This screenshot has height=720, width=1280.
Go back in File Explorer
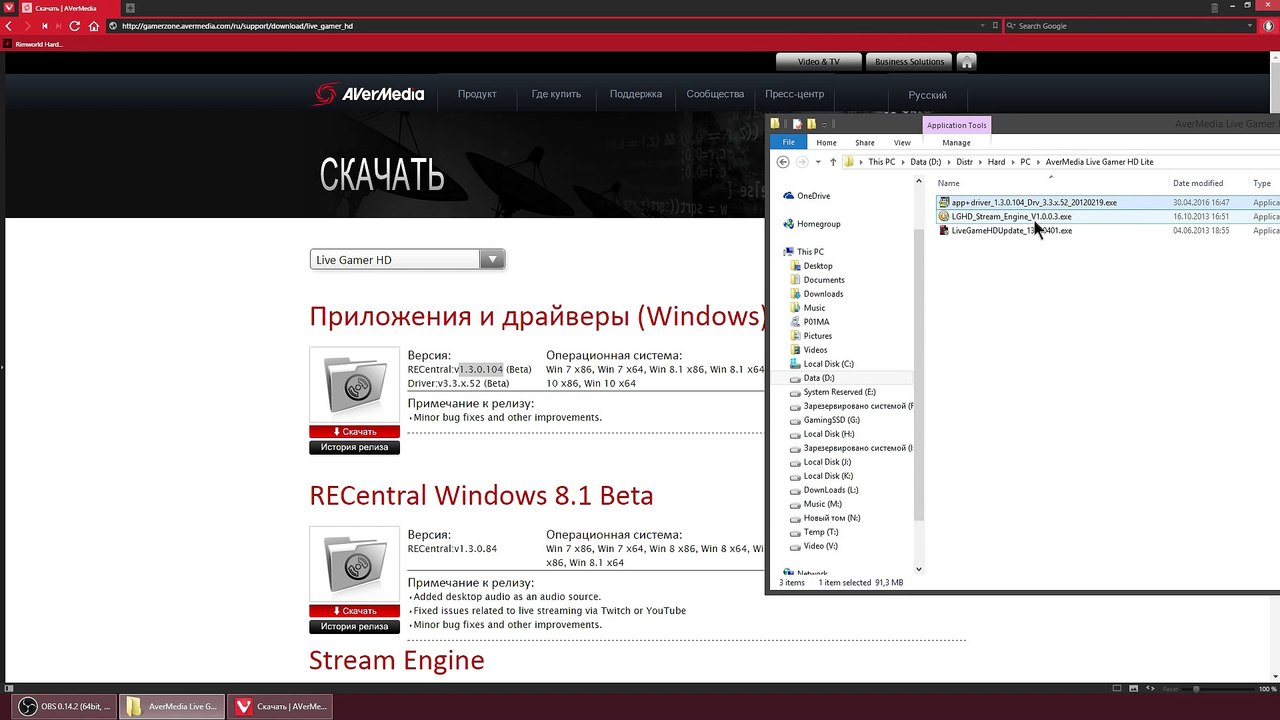(x=783, y=162)
